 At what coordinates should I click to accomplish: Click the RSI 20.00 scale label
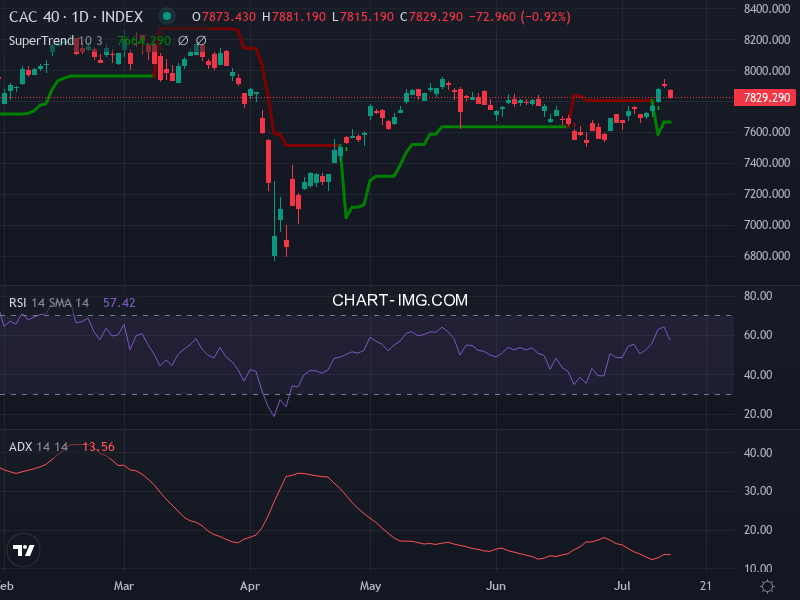point(758,414)
